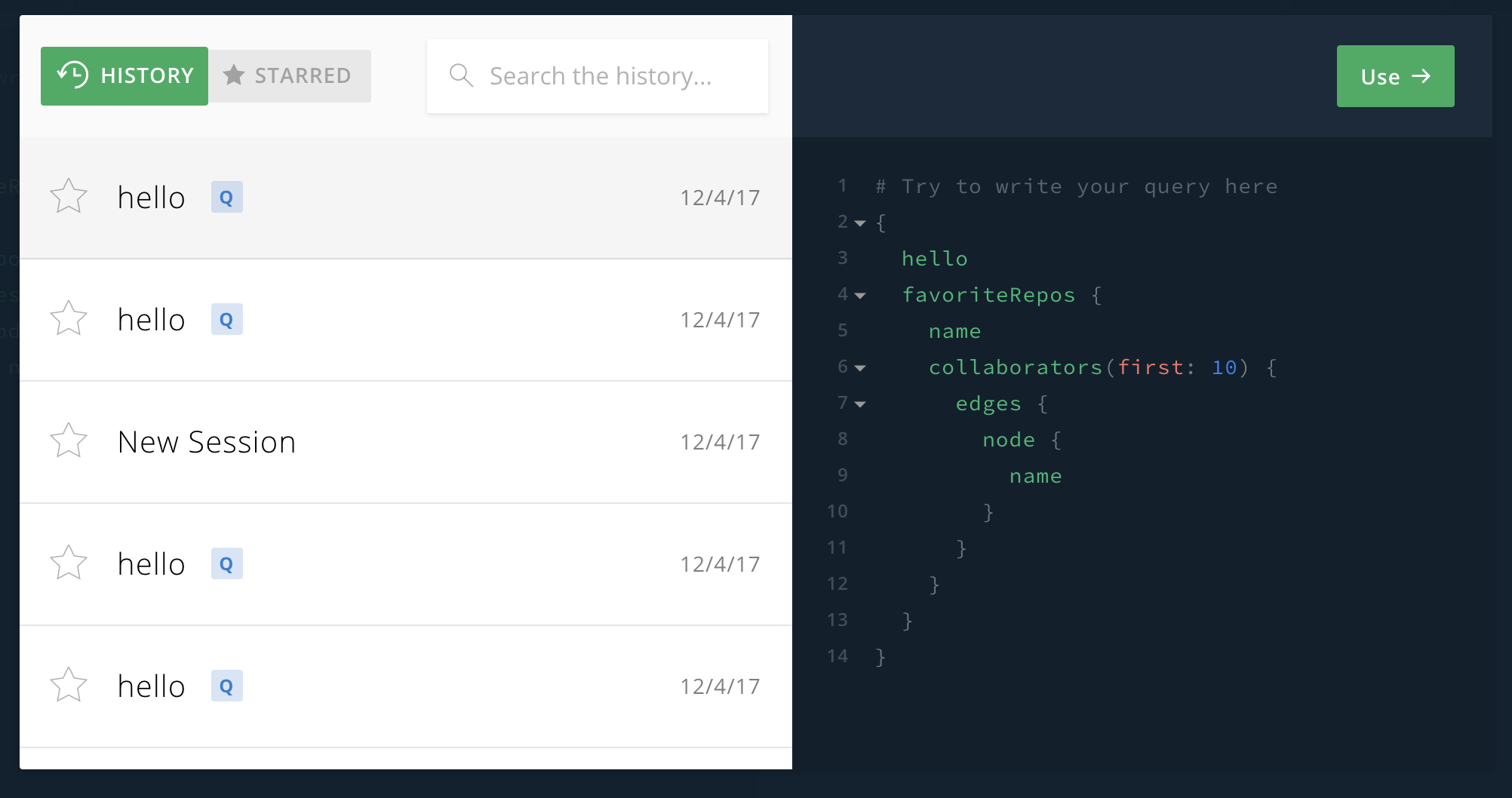Viewport: 1512px width, 798px height.
Task: Click the 'edges' field on line 7
Action: pos(988,404)
